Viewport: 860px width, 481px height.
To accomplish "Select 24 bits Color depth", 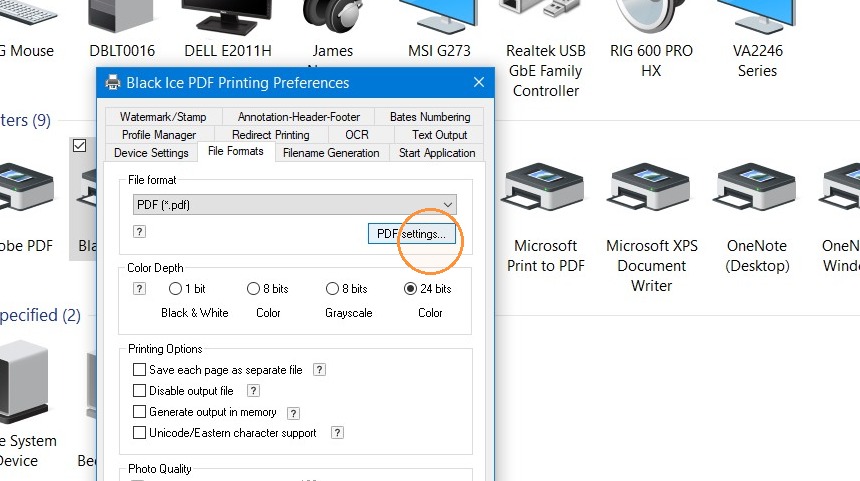I will tap(410, 288).
